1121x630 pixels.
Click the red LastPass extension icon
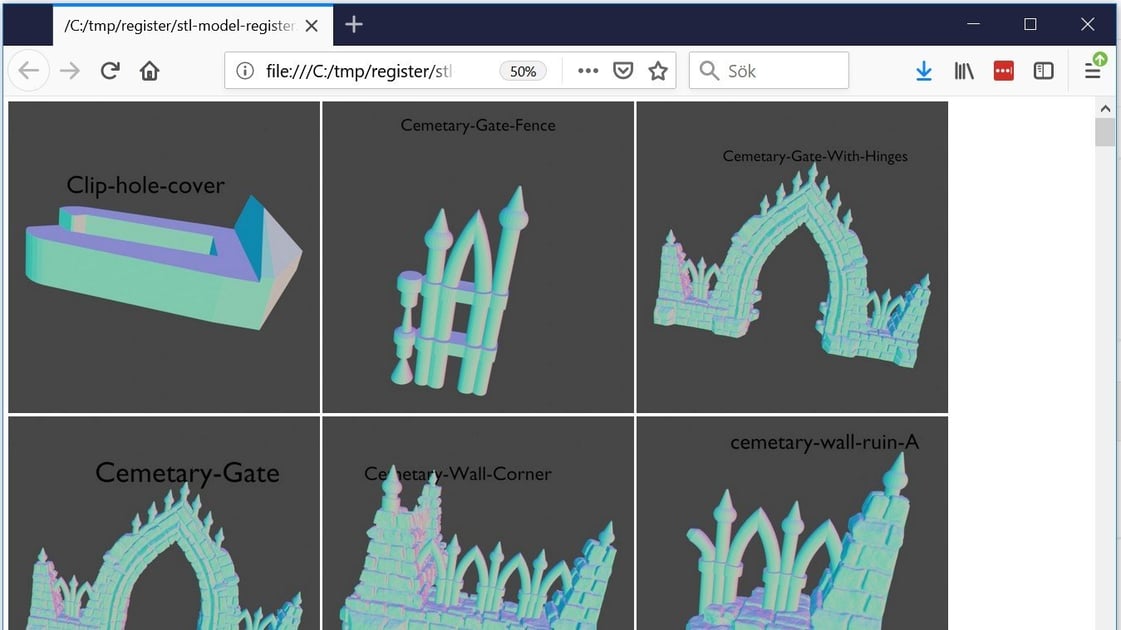(x=1003, y=70)
